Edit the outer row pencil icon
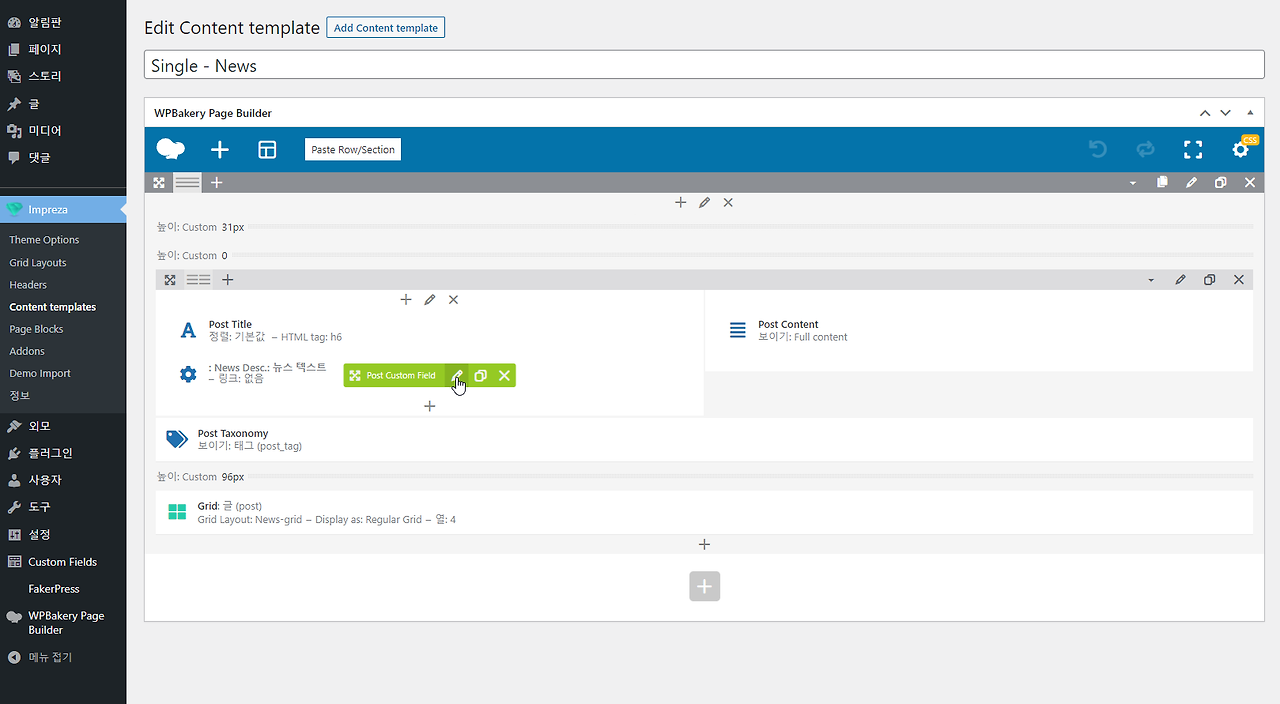 point(1191,182)
